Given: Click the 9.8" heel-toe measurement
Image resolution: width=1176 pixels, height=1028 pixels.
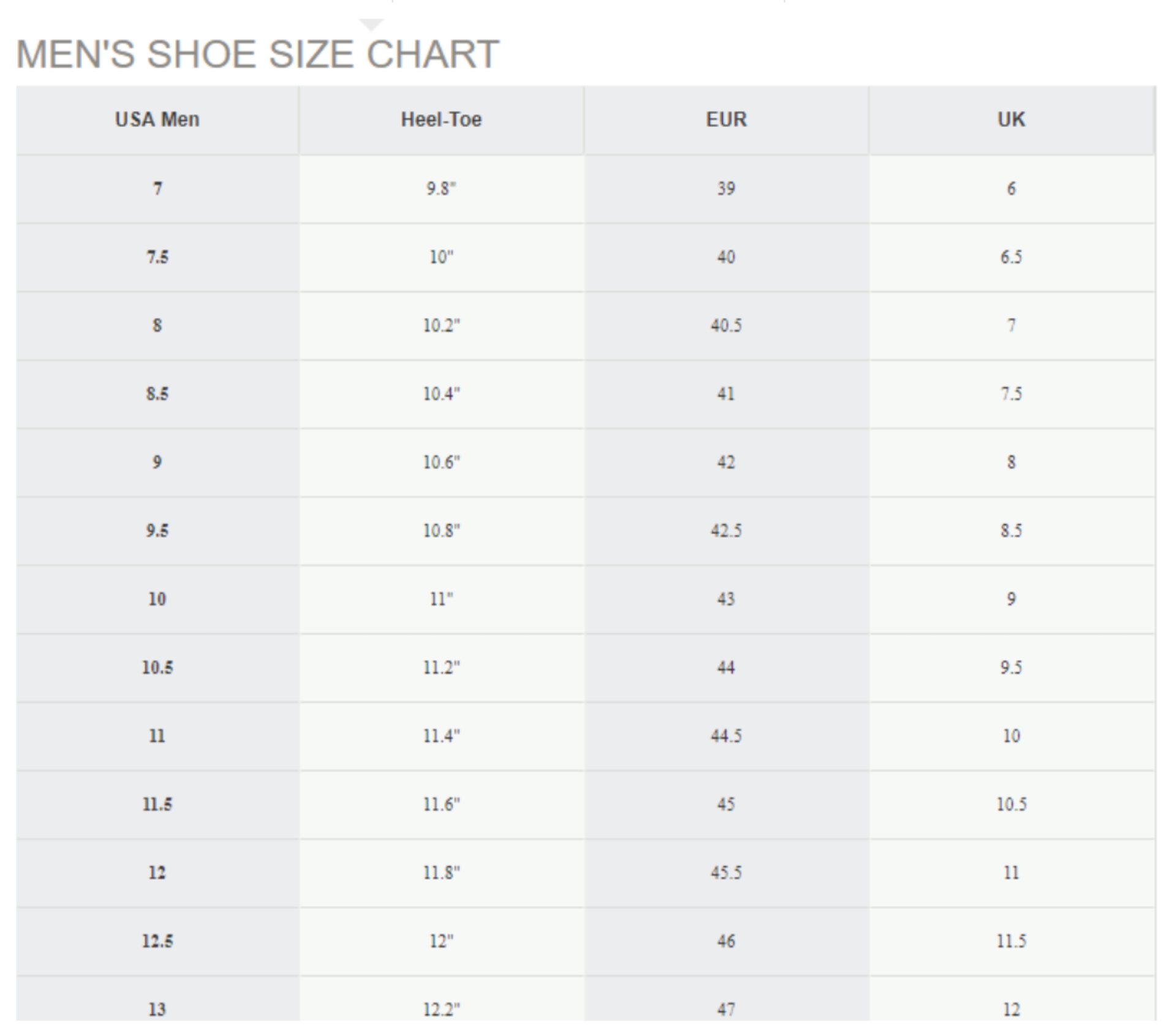Looking at the screenshot, I should (x=441, y=189).
